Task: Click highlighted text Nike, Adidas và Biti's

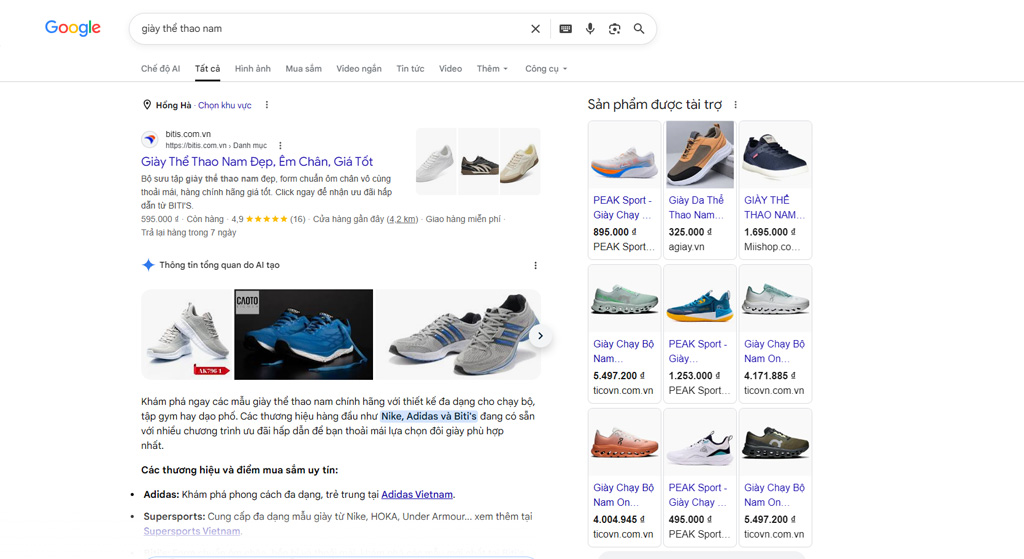Action: pyautogui.click(x=429, y=416)
